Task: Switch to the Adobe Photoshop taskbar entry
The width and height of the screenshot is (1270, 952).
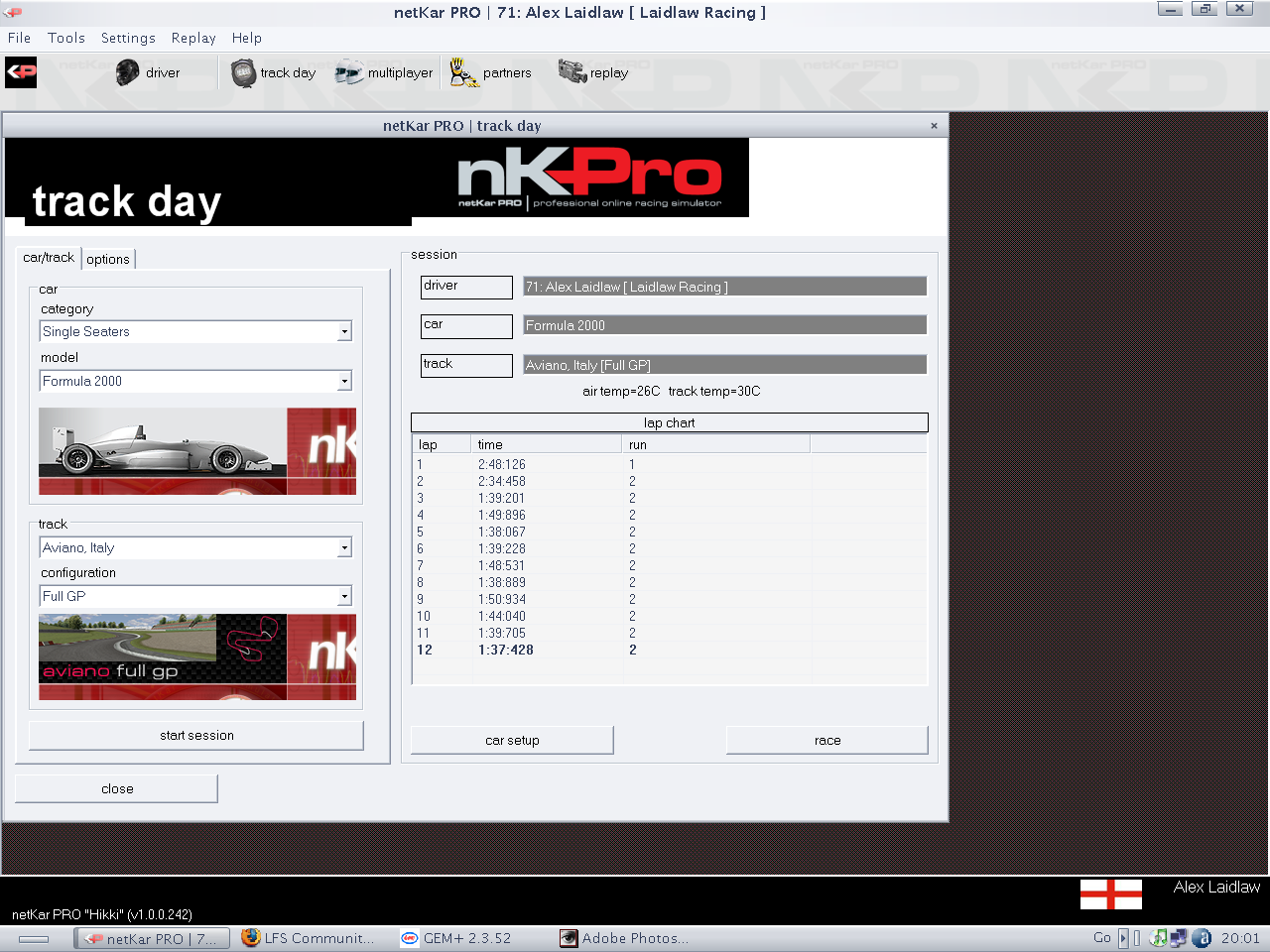Action: [x=624, y=938]
